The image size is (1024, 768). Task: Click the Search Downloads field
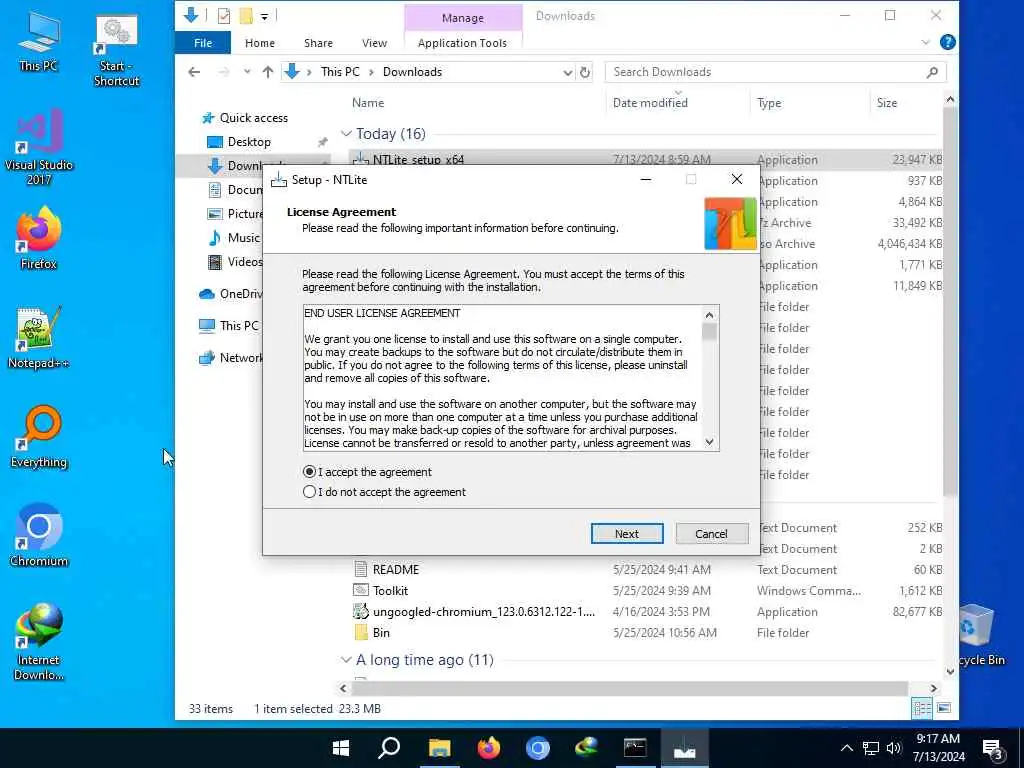[765, 72]
